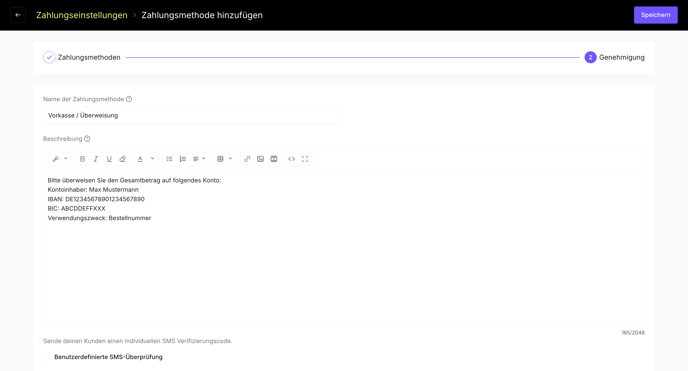This screenshot has width=688, height=371.
Task: Click the payment method name field
Action: click(x=191, y=115)
